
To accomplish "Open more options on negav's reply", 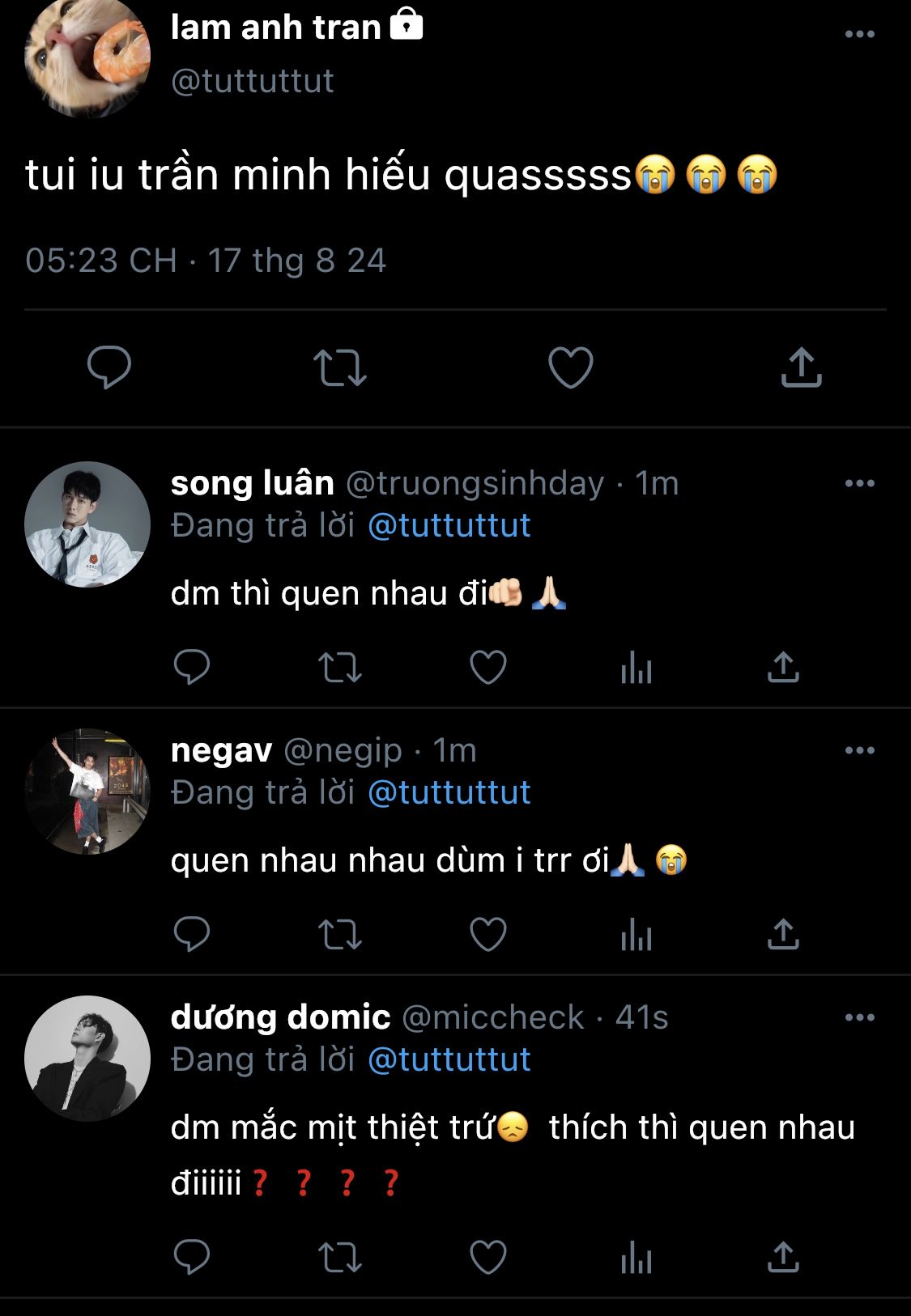I will 859,750.
